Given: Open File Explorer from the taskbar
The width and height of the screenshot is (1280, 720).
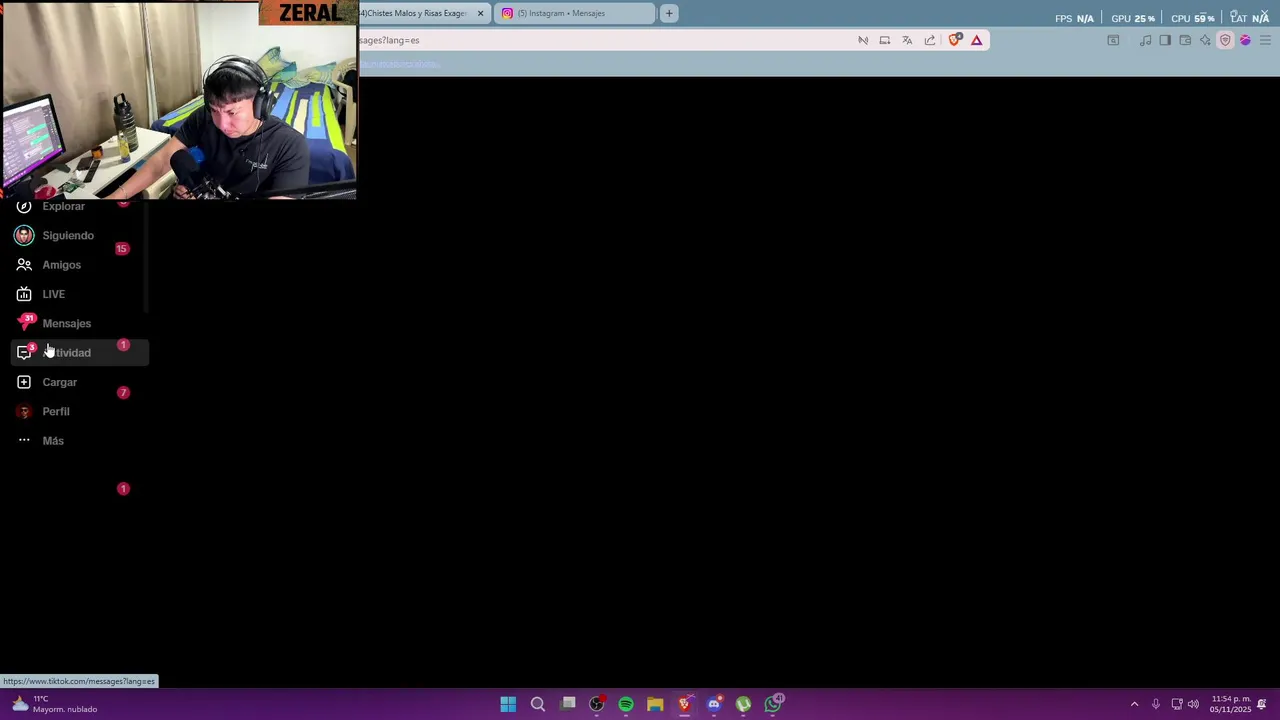Looking at the screenshot, I should pyautogui.click(x=655, y=704).
